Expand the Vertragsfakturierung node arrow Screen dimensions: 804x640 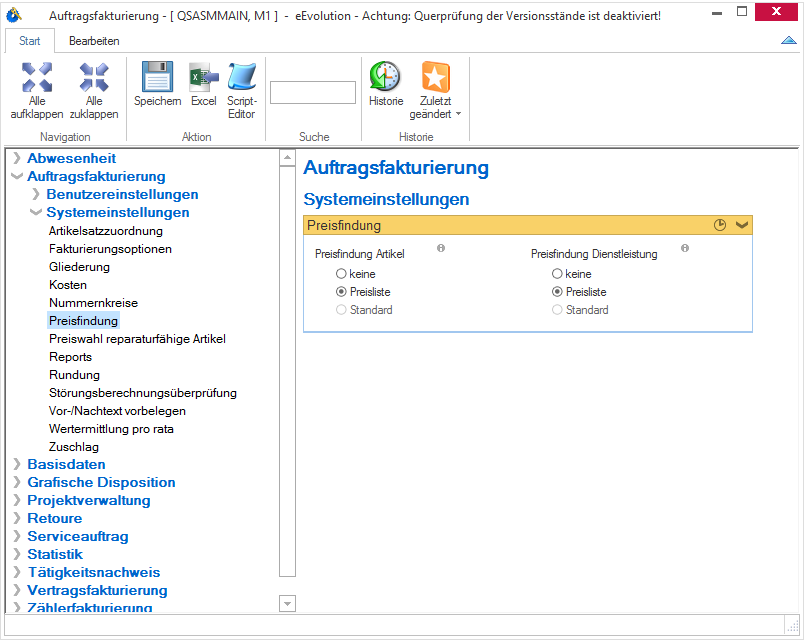point(17,590)
